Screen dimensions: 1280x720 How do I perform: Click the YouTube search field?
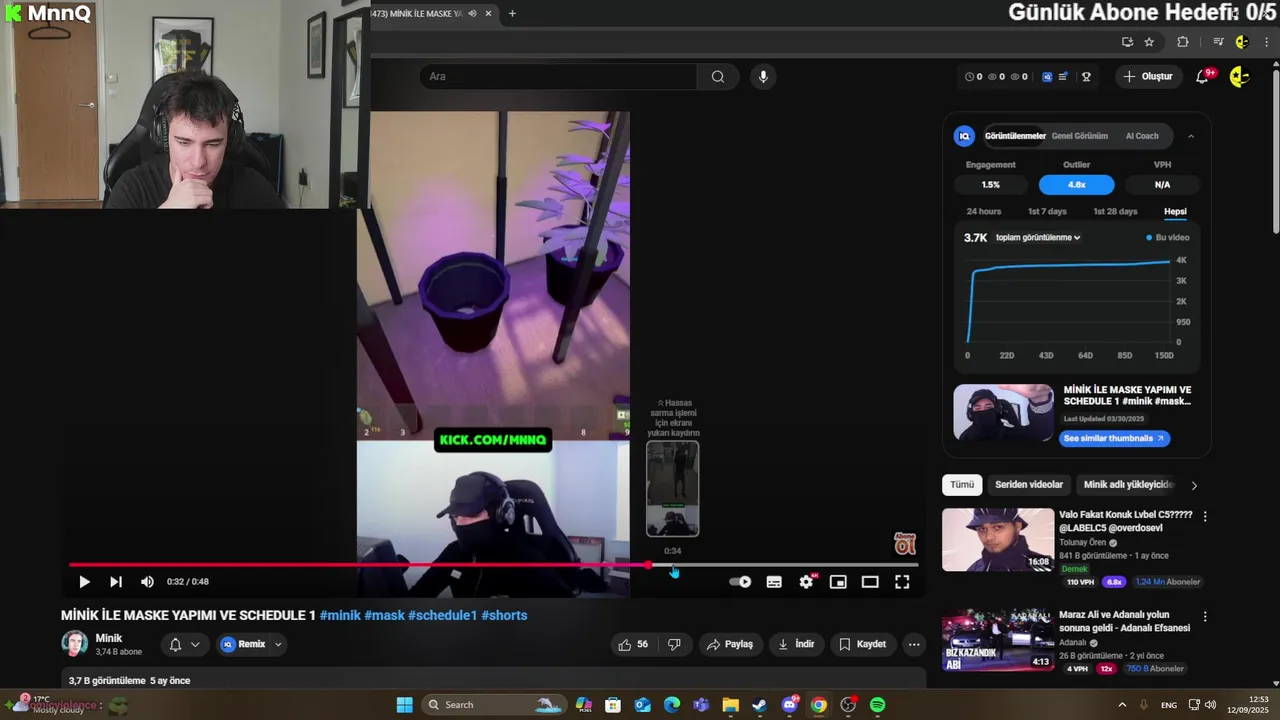point(558,77)
